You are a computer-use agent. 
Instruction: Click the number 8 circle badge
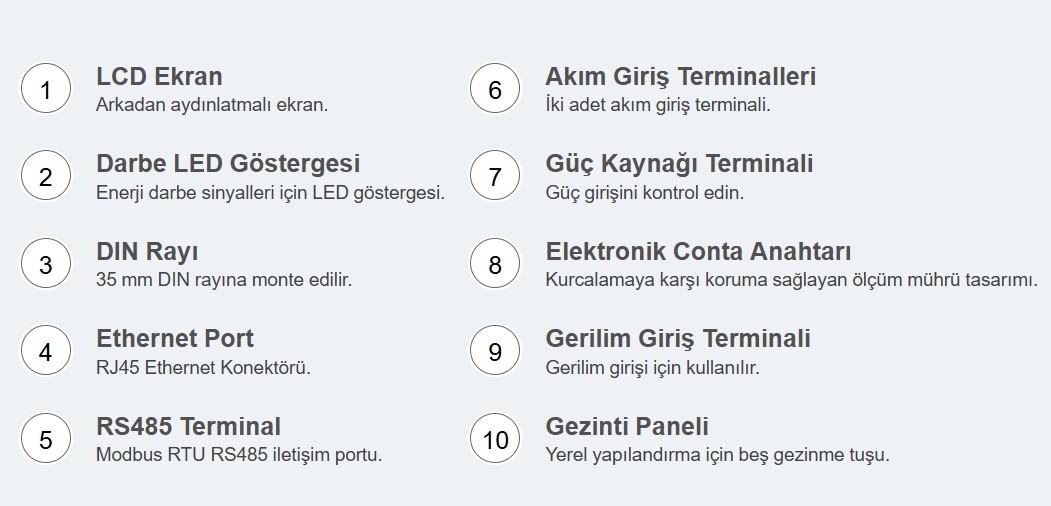(x=495, y=265)
